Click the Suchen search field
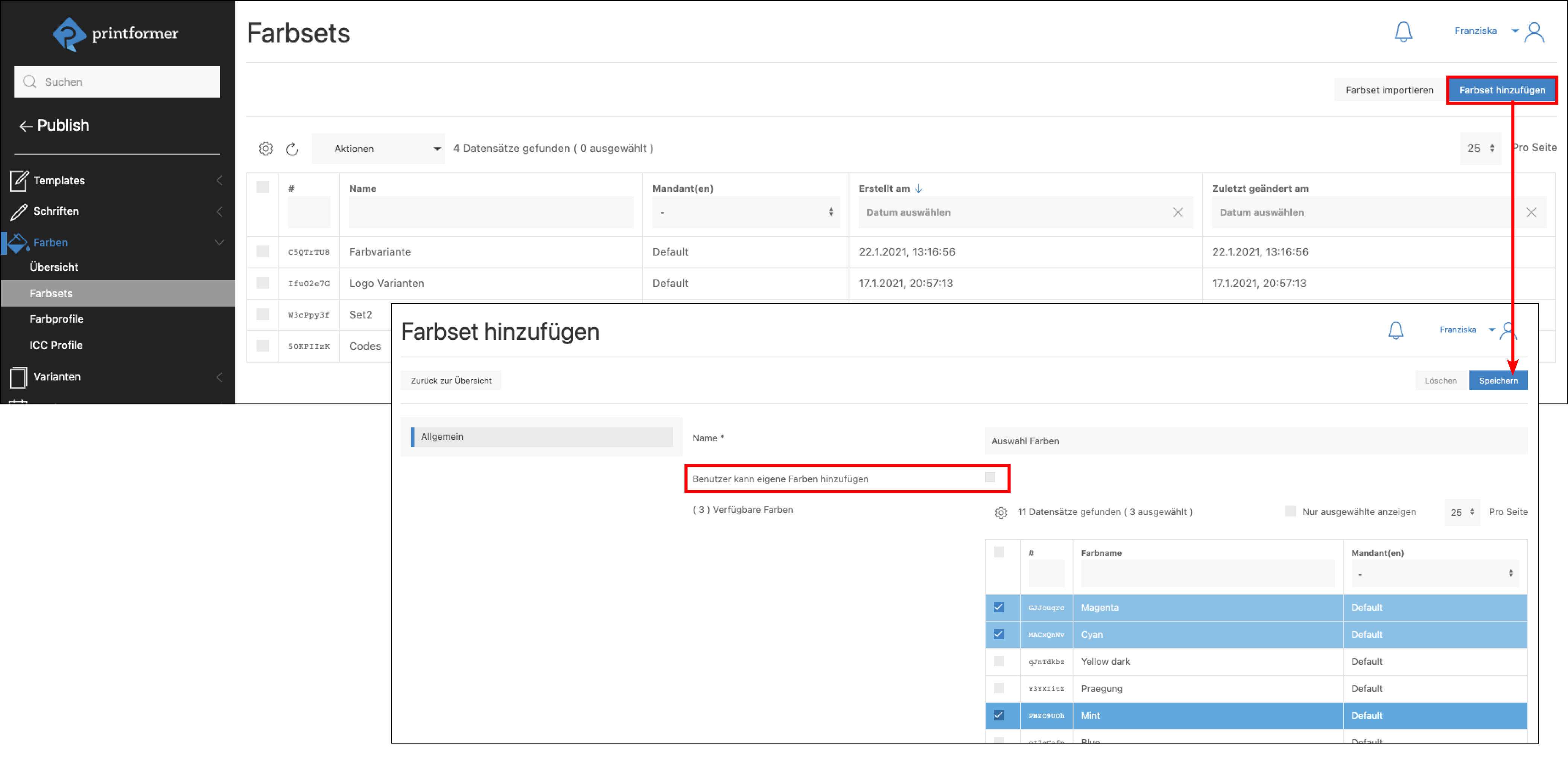The height and width of the screenshot is (760, 1568). 117,82
